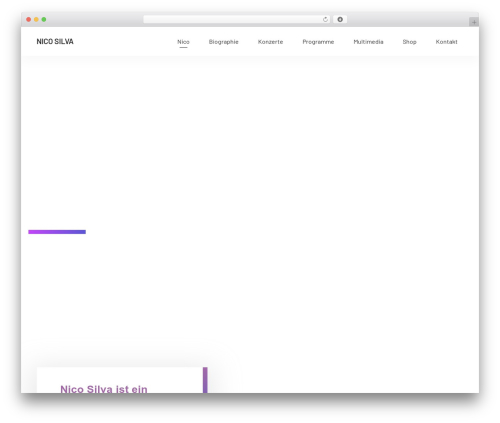
Task: Maximize the window with green button
Action: pyautogui.click(x=44, y=20)
